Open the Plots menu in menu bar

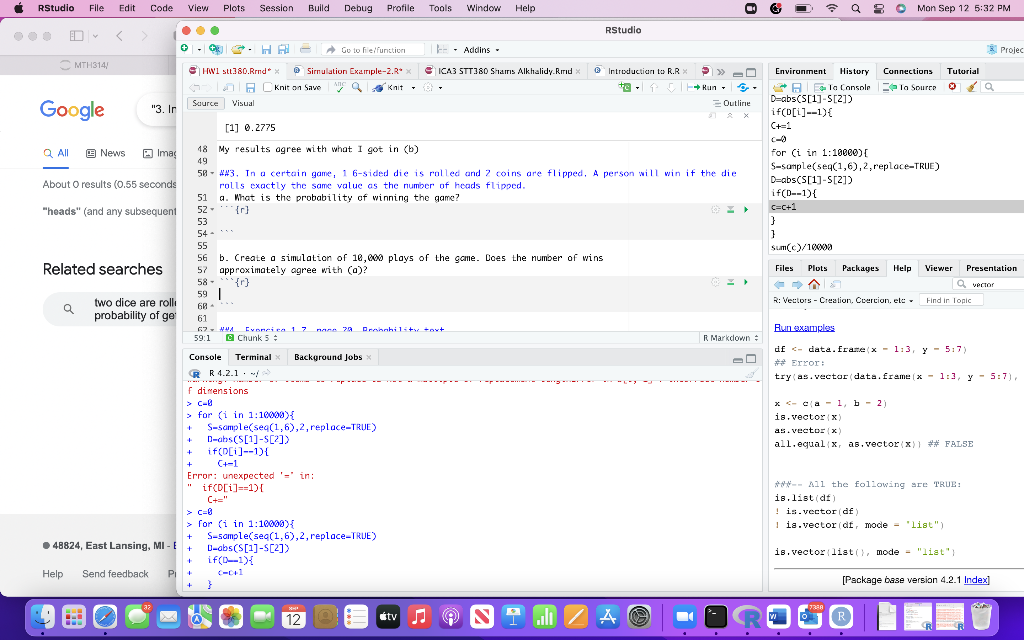pyautogui.click(x=234, y=8)
